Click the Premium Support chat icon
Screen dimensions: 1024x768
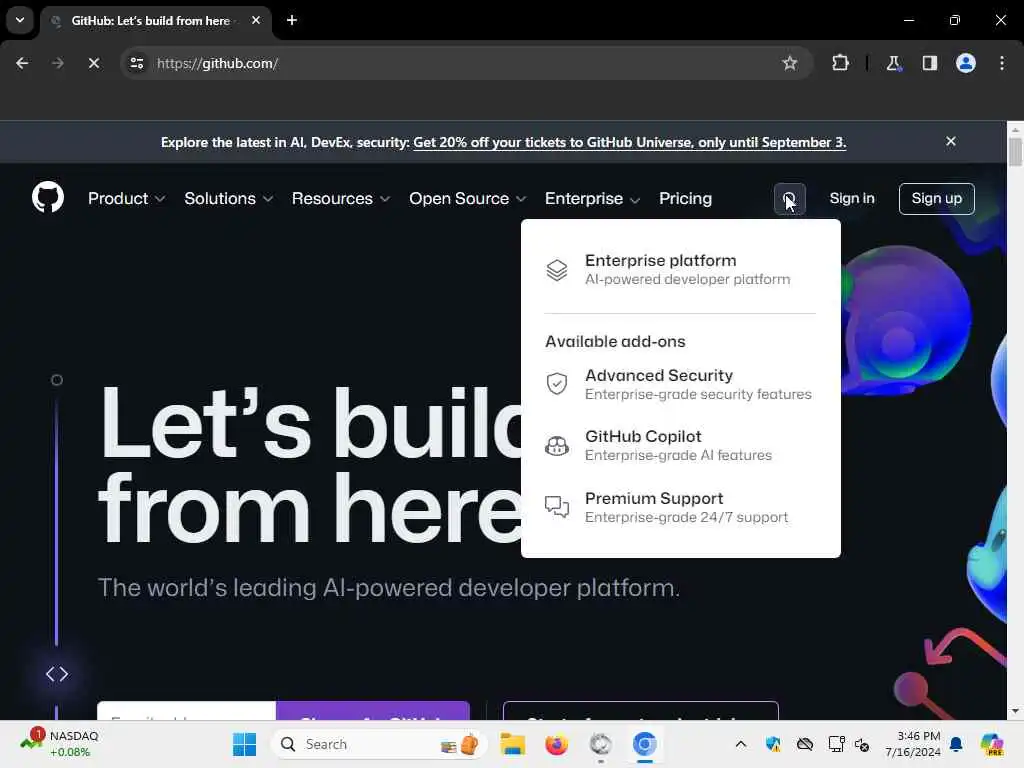pyautogui.click(x=556, y=507)
